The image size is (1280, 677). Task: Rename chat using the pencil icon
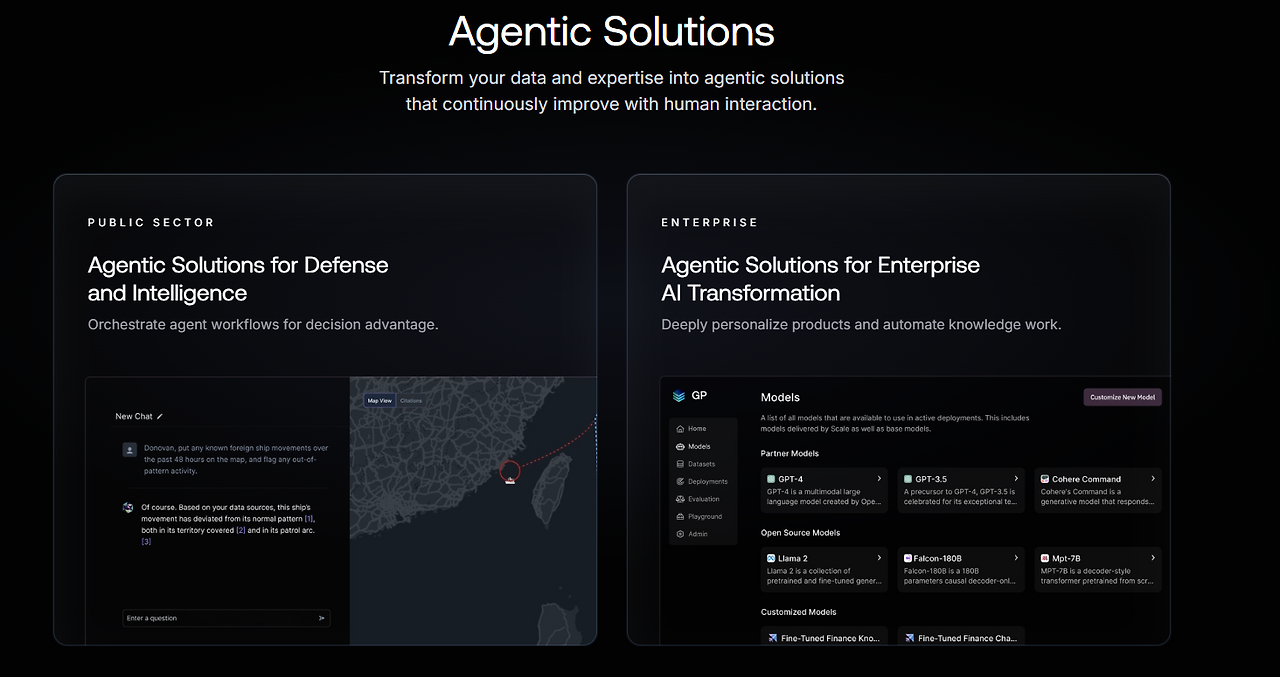pos(157,416)
